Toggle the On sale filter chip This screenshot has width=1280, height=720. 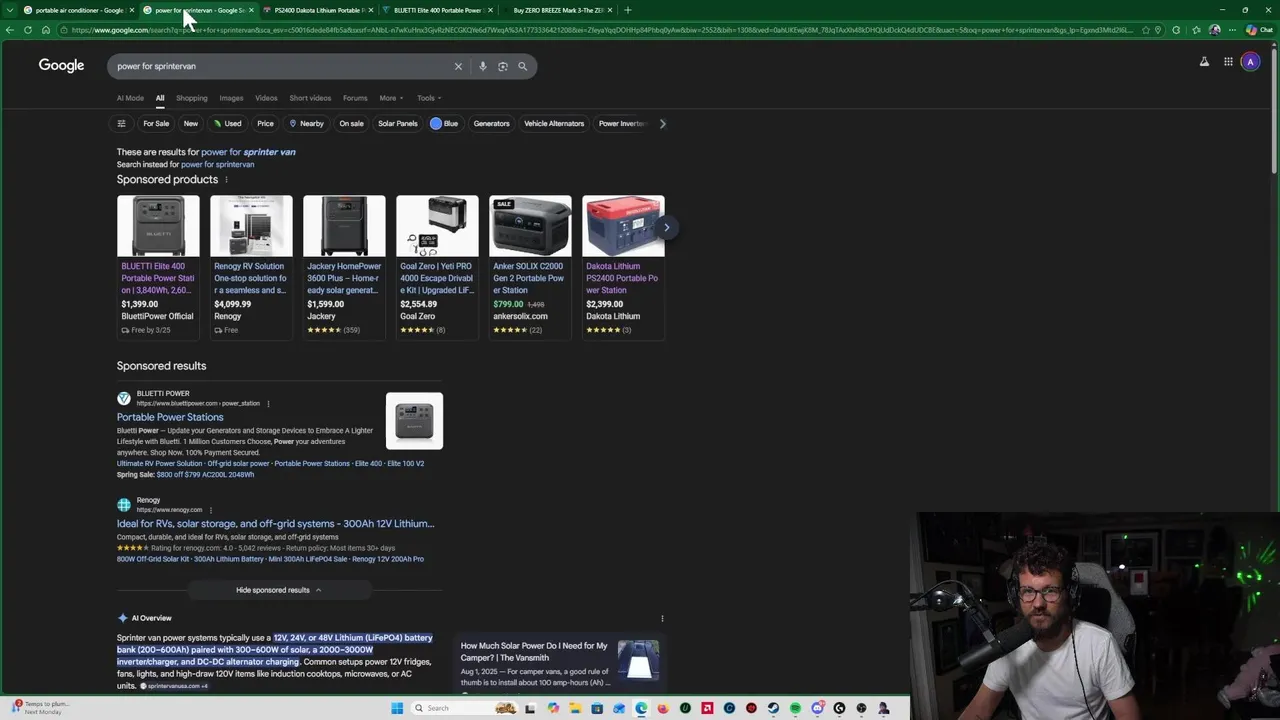click(x=351, y=124)
